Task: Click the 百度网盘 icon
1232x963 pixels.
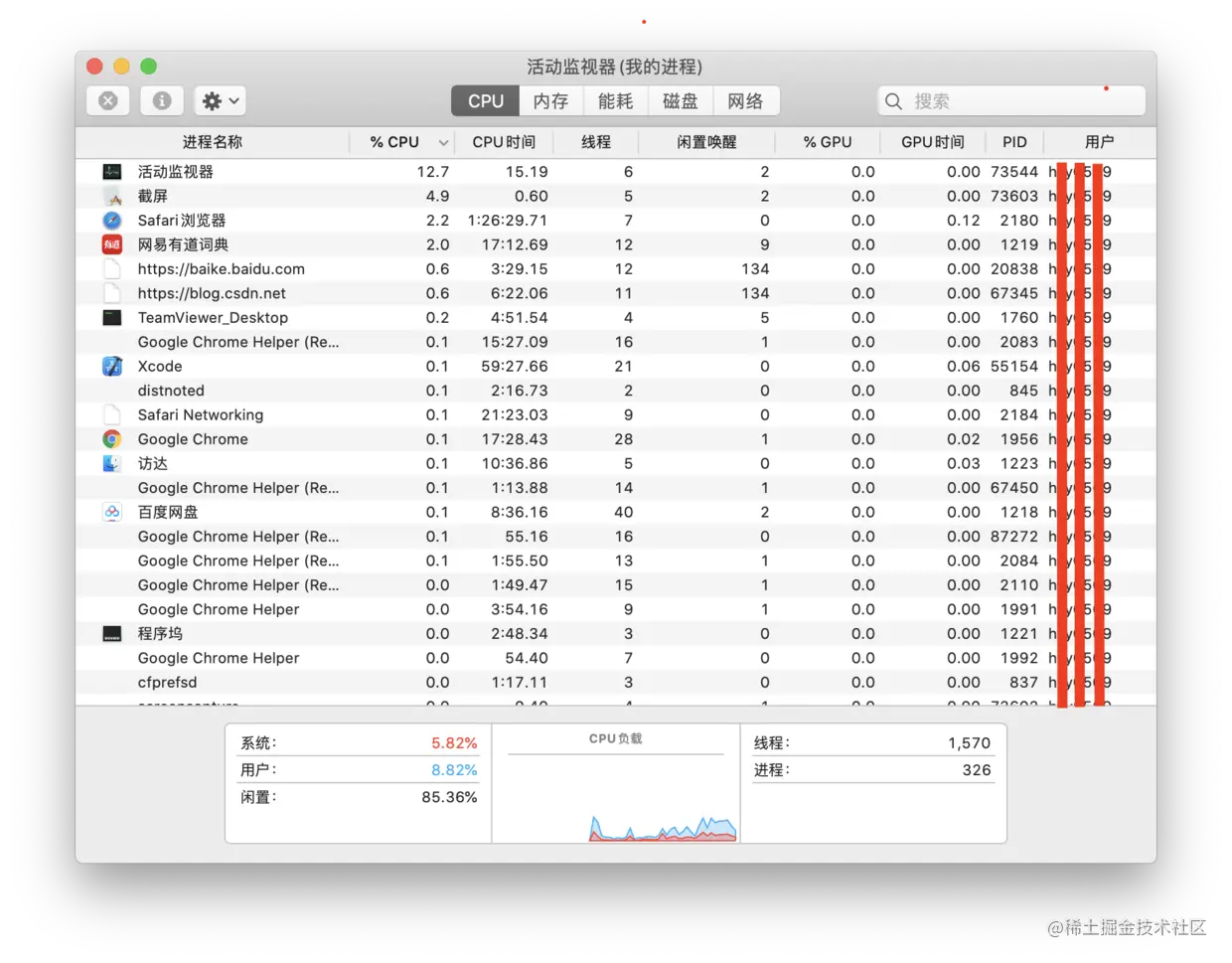Action: point(112,513)
